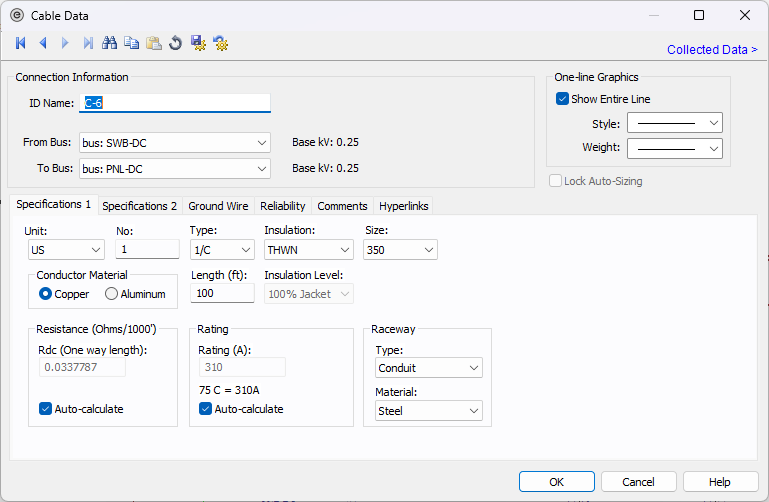Jump to the last cable record
This screenshot has height=502, width=769.
pos(88,43)
